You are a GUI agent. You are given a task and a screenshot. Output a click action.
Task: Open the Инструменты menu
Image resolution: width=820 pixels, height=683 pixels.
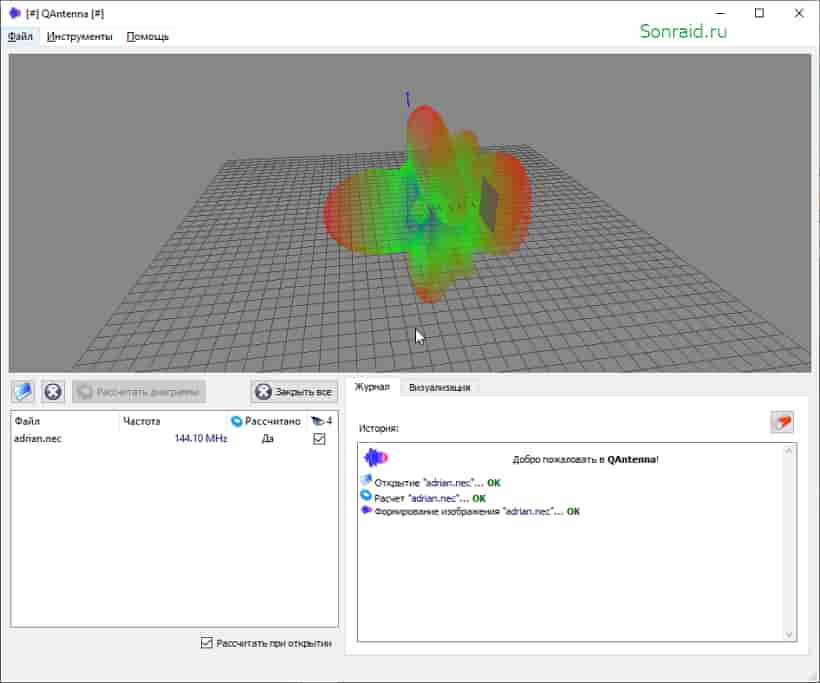pyautogui.click(x=79, y=37)
